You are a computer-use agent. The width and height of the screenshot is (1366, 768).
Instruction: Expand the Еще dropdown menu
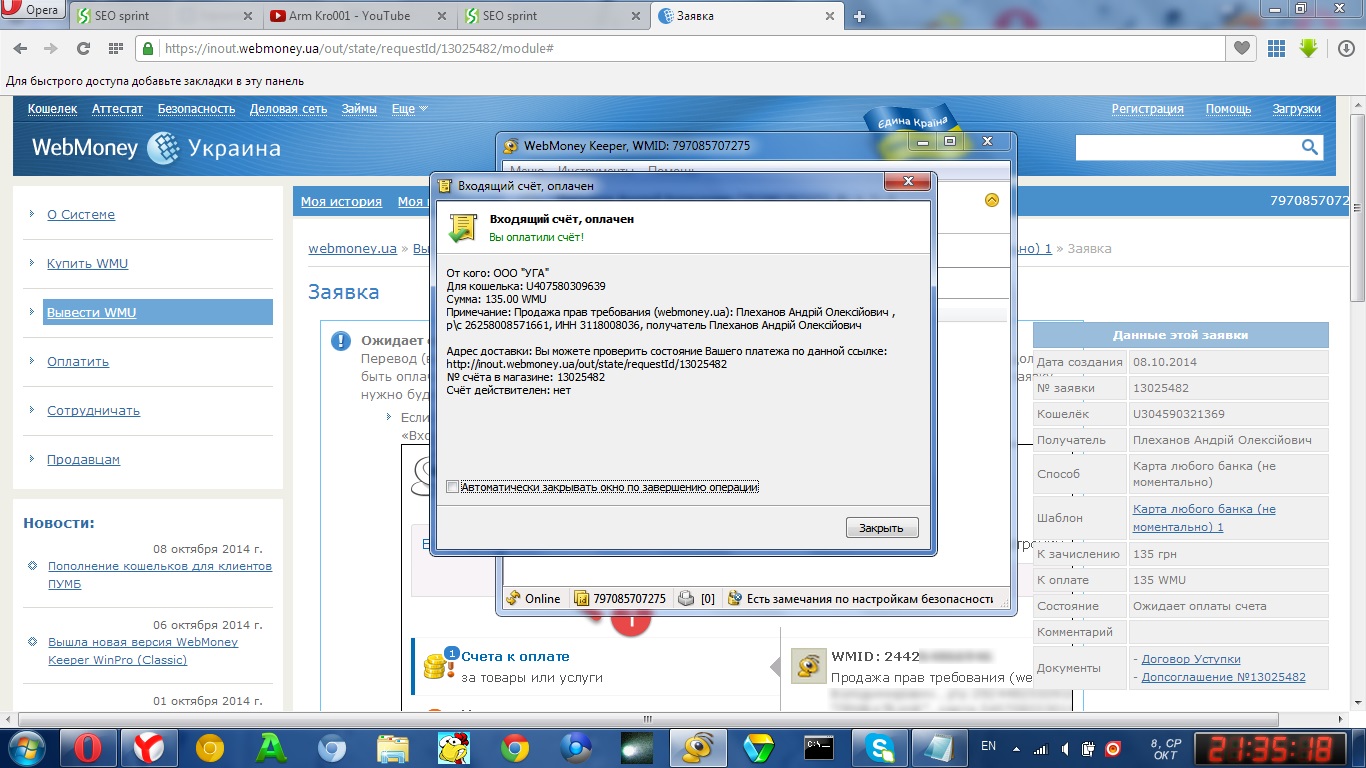[x=409, y=109]
